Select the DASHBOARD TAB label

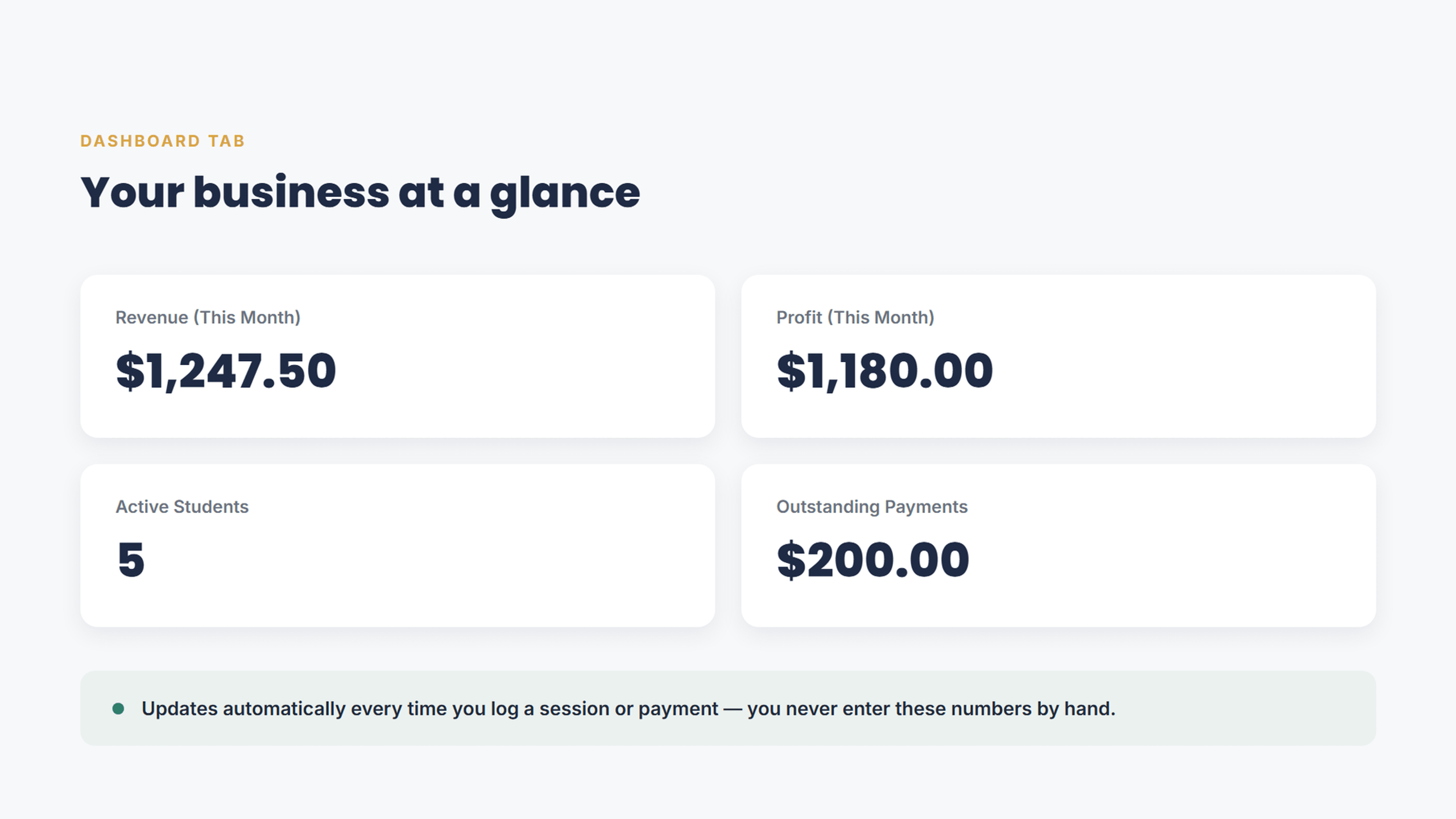[163, 141]
